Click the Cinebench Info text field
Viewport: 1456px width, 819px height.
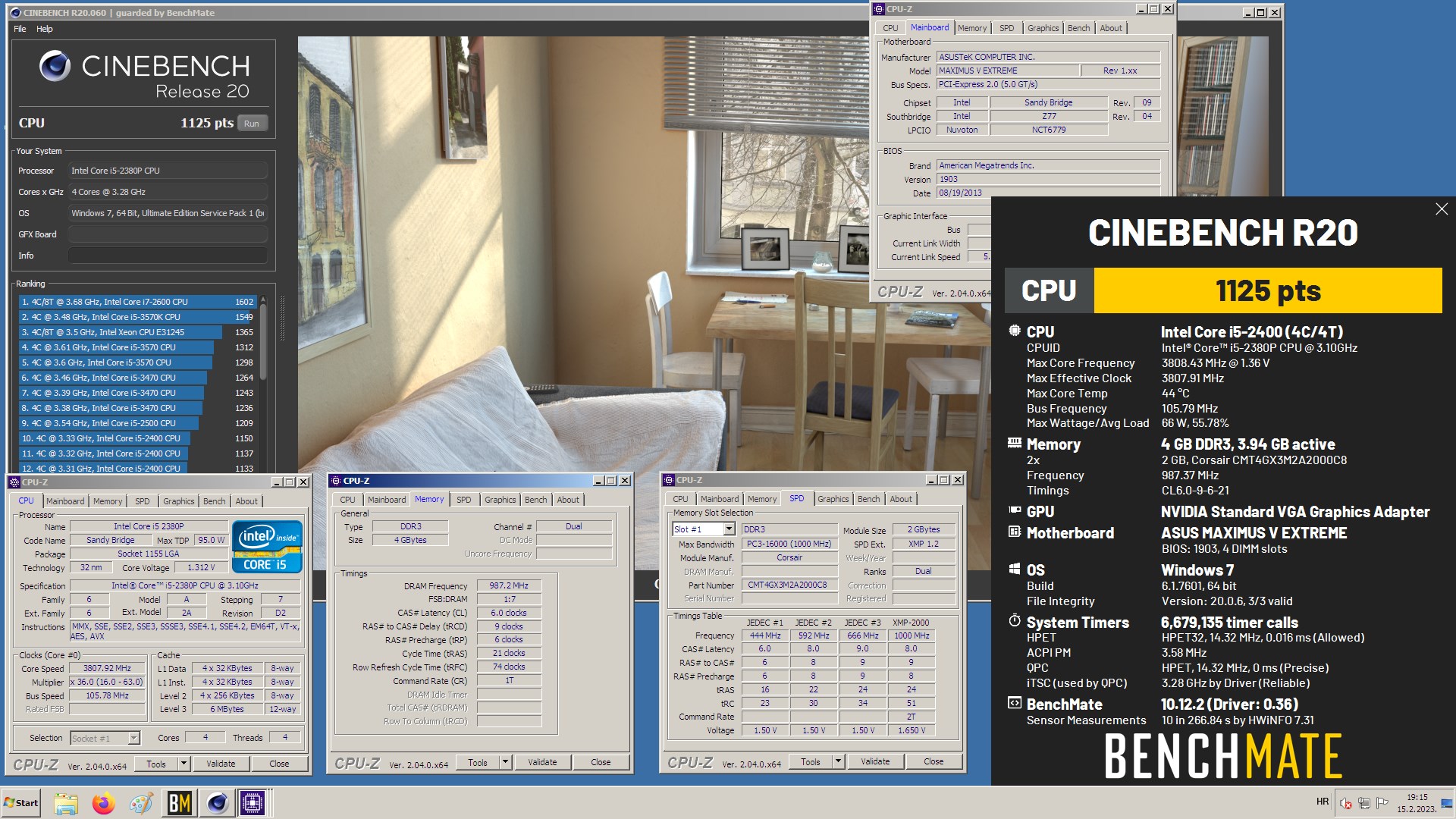[168, 256]
